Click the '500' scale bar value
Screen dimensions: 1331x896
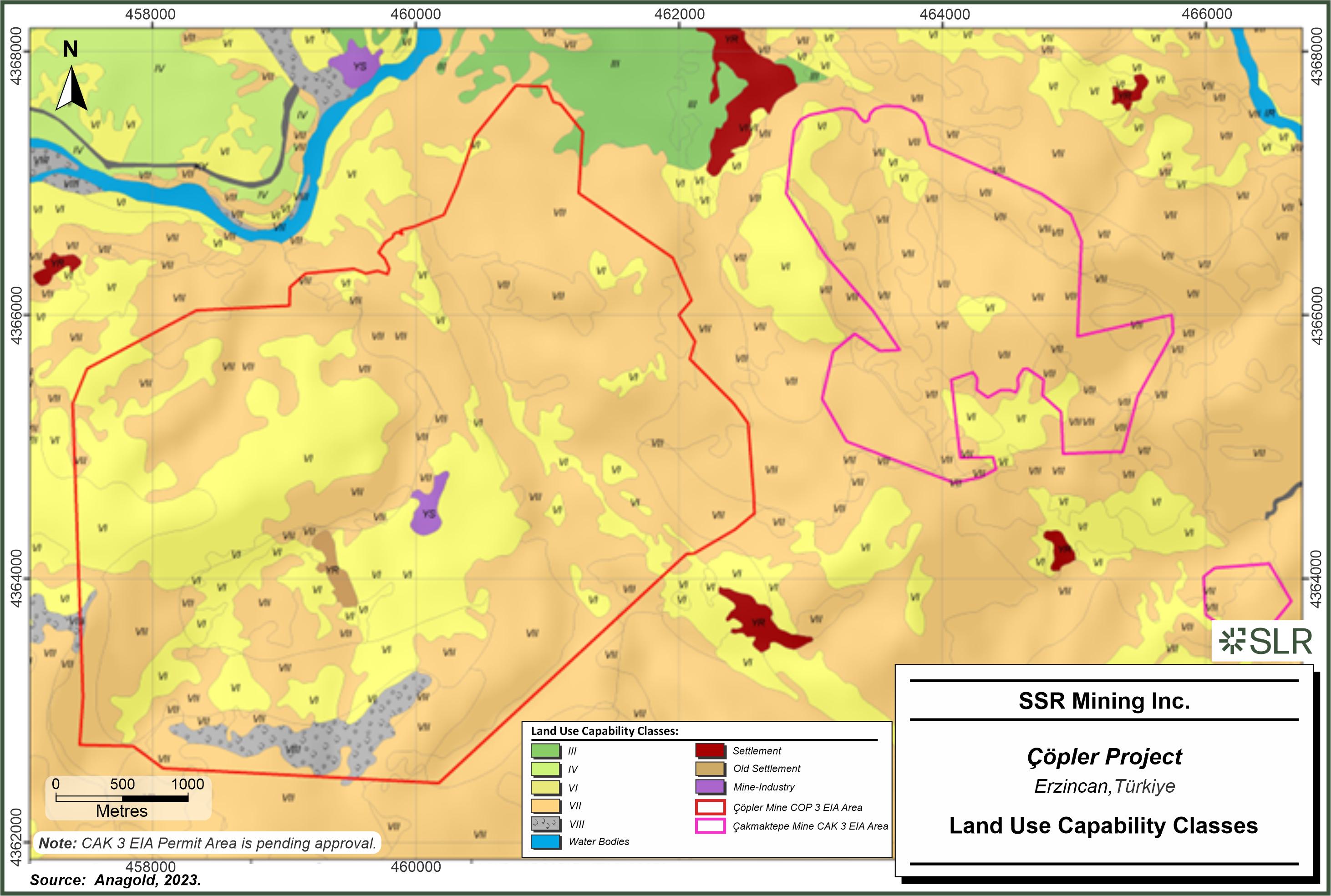pos(122,784)
